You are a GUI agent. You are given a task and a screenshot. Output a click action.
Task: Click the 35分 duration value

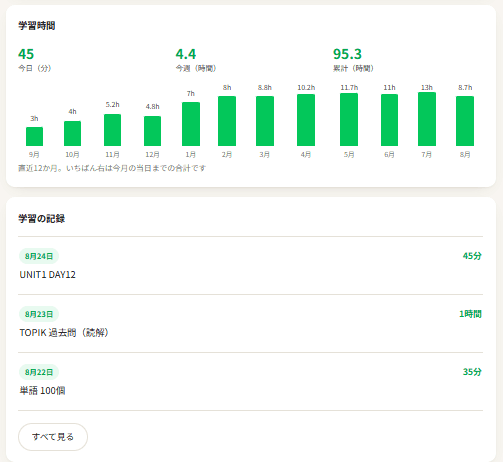pos(472,372)
